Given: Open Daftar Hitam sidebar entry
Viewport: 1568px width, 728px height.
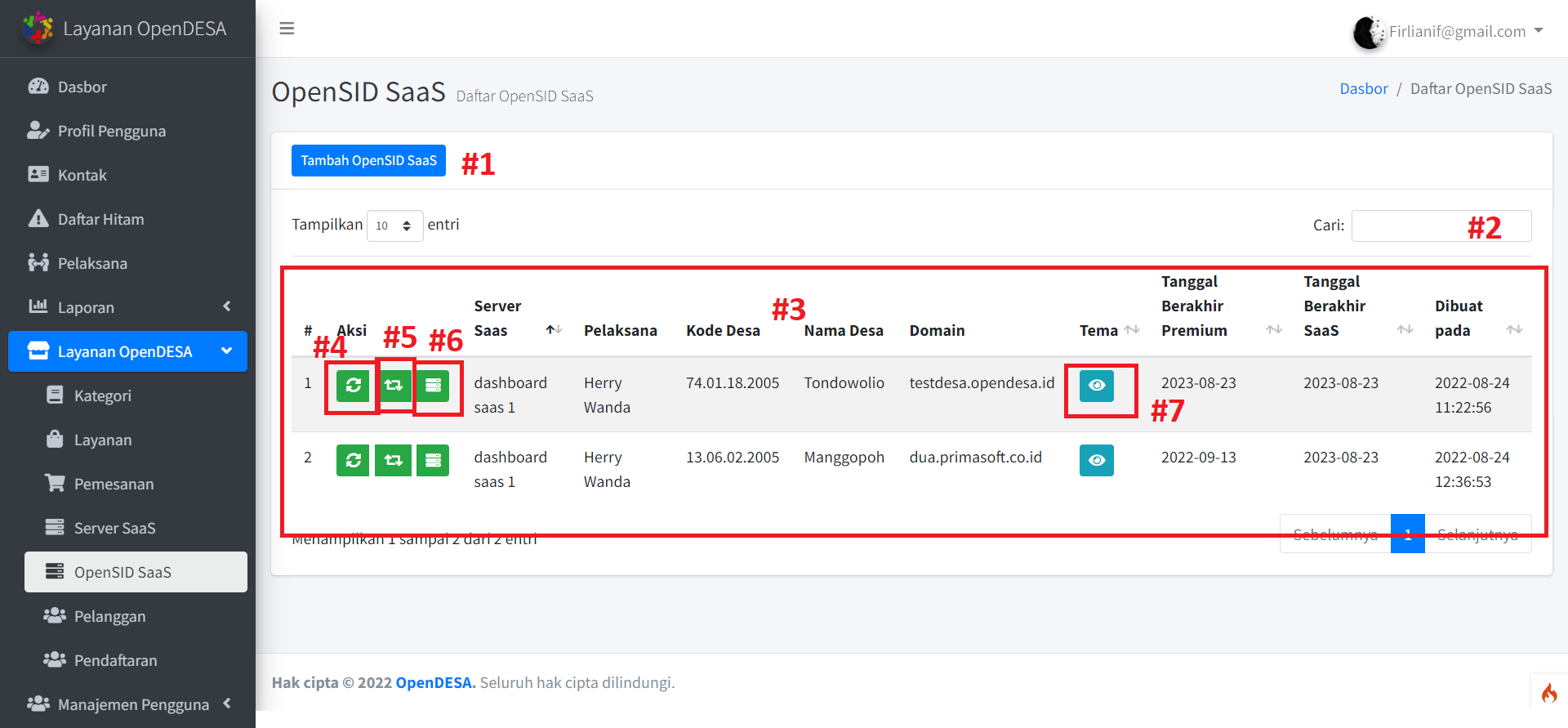Looking at the screenshot, I should click(x=127, y=219).
